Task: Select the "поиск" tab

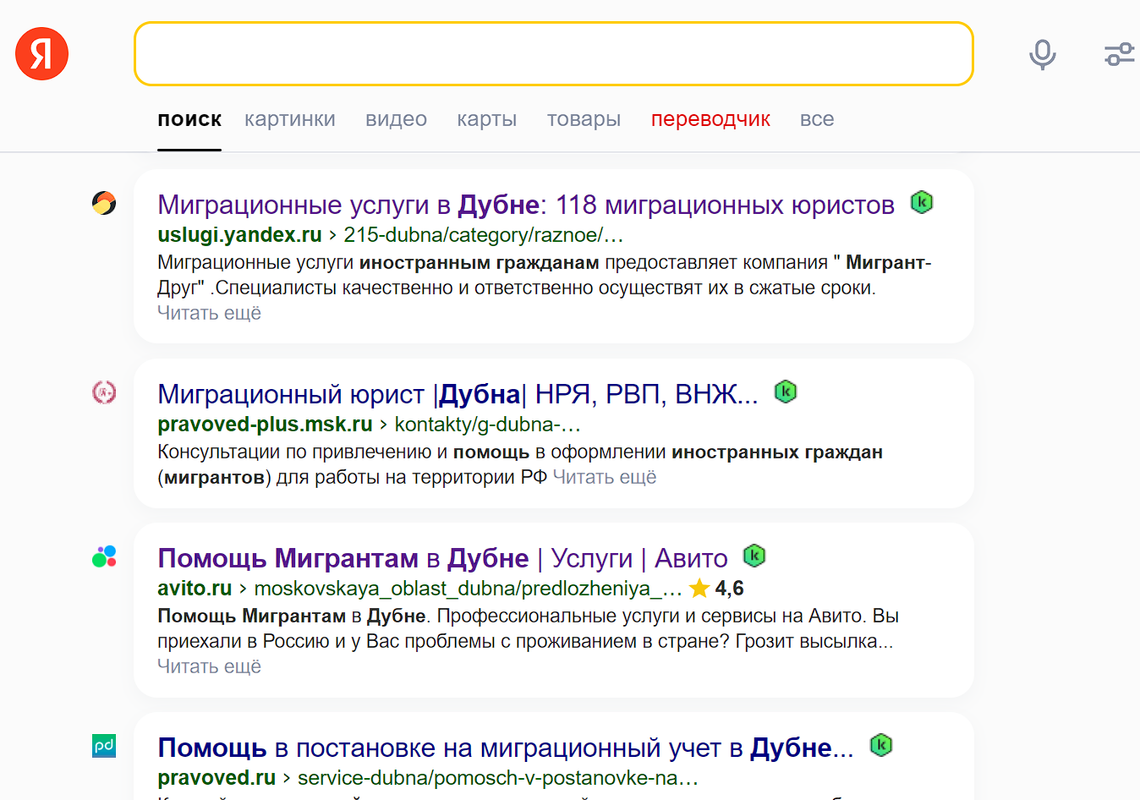Action: click(189, 119)
